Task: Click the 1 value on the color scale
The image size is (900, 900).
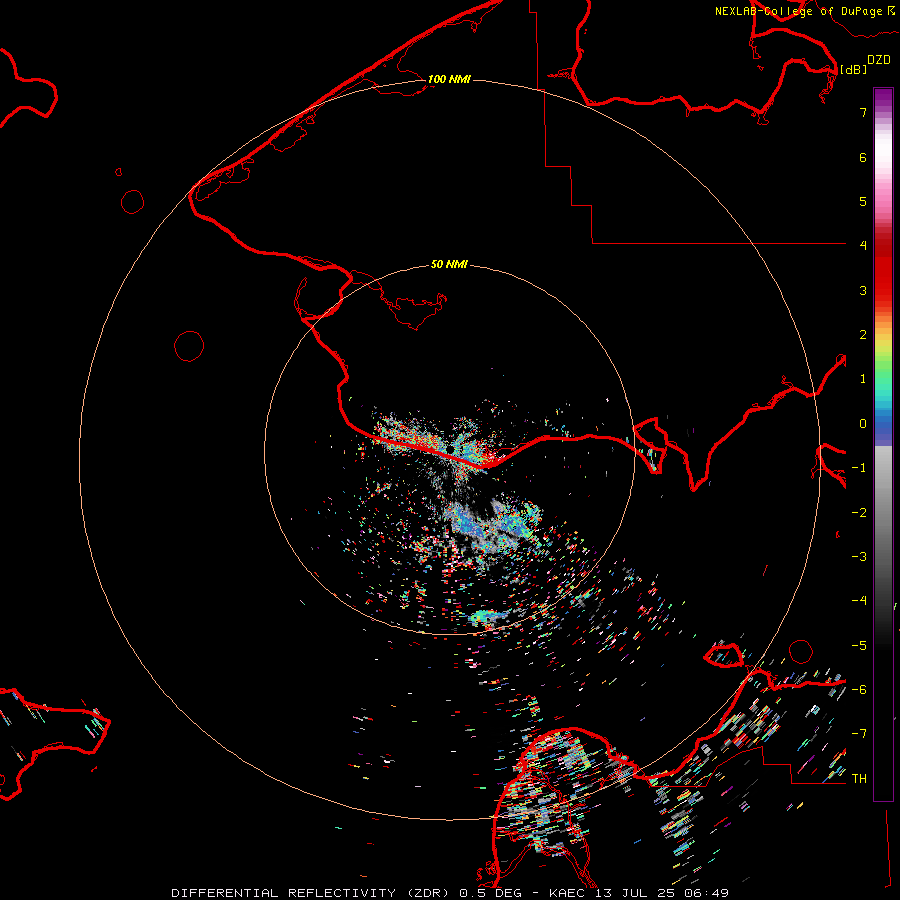Action: [x=863, y=379]
